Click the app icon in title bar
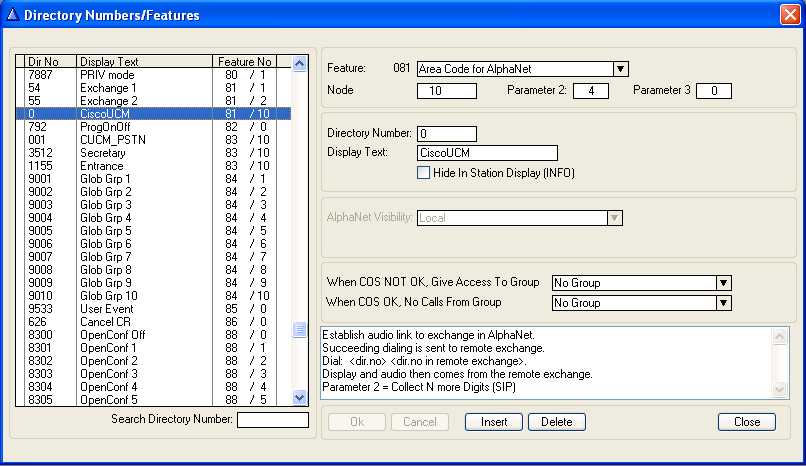 (12, 15)
